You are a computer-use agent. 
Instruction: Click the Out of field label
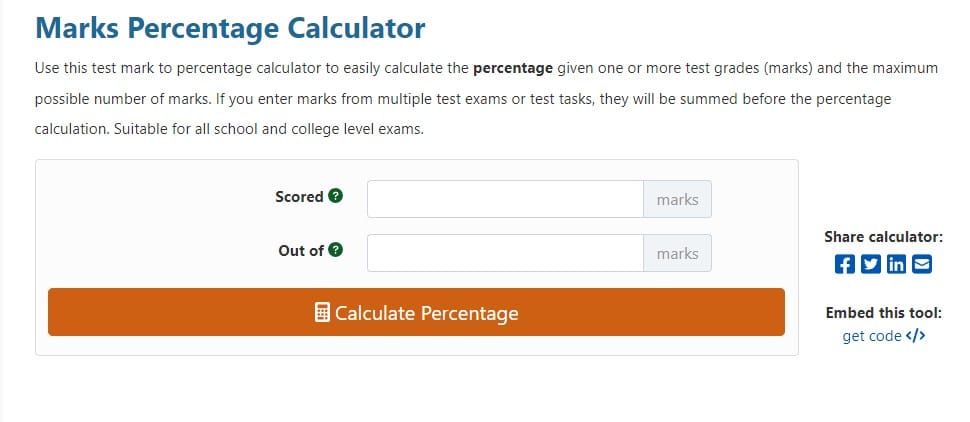click(301, 251)
